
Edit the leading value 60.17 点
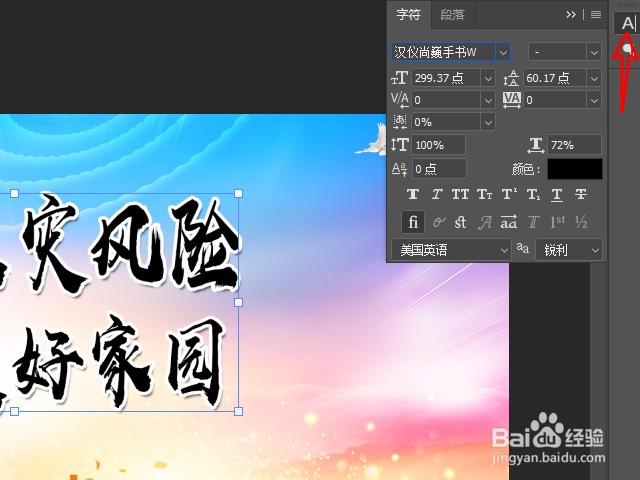pyautogui.click(x=555, y=78)
